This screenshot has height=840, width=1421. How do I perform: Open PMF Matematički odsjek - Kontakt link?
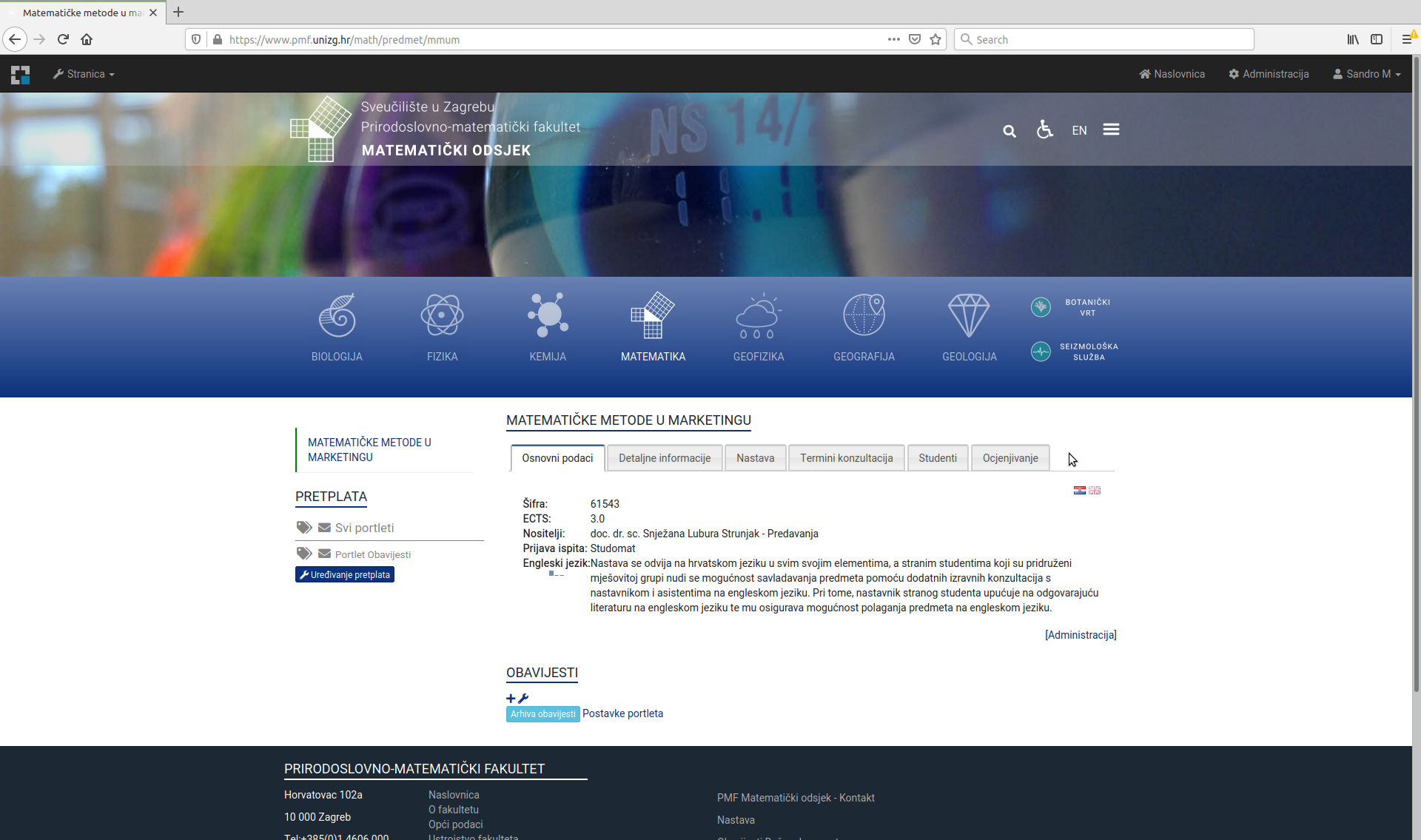(796, 798)
